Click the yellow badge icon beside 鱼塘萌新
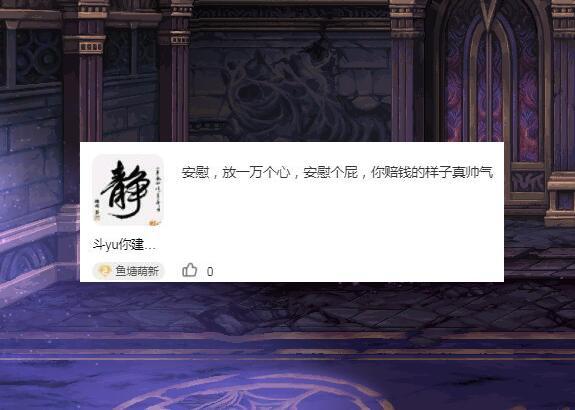This screenshot has width=575, height=410. (105, 271)
